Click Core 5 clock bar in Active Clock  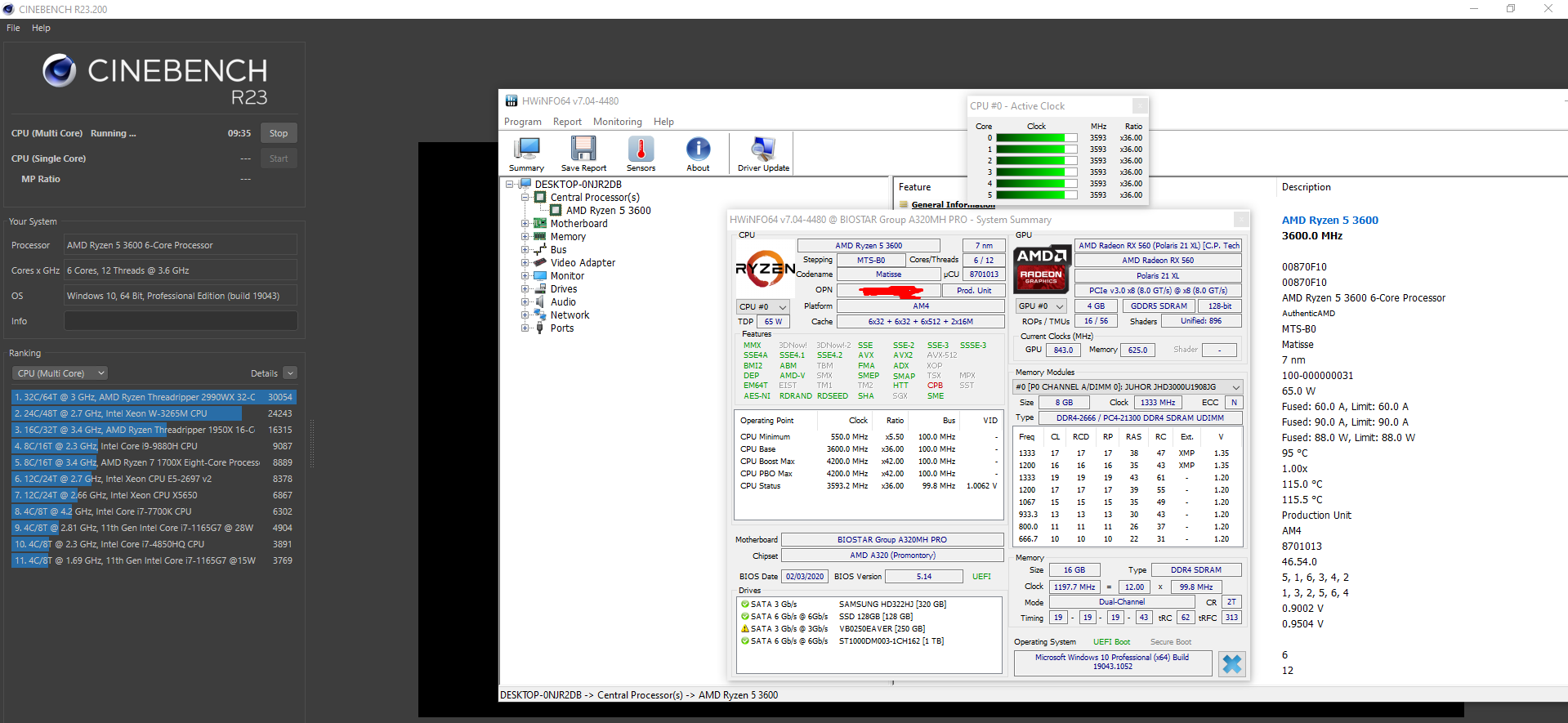1036,195
